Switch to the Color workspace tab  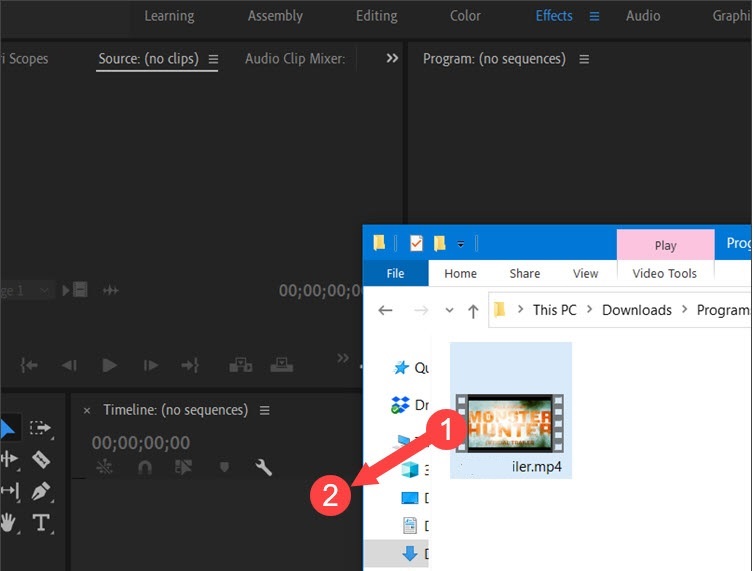(465, 16)
